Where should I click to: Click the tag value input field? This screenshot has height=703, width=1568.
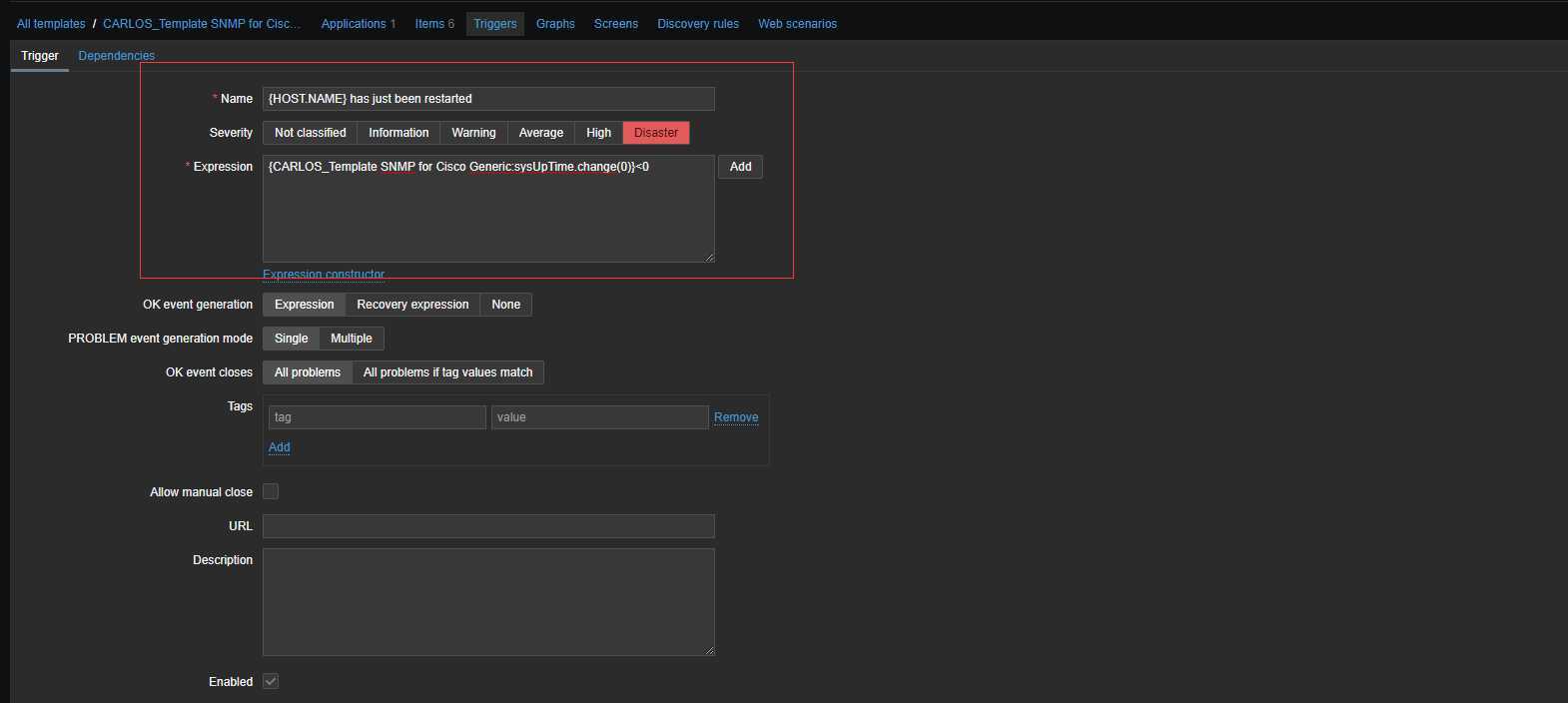tap(600, 417)
